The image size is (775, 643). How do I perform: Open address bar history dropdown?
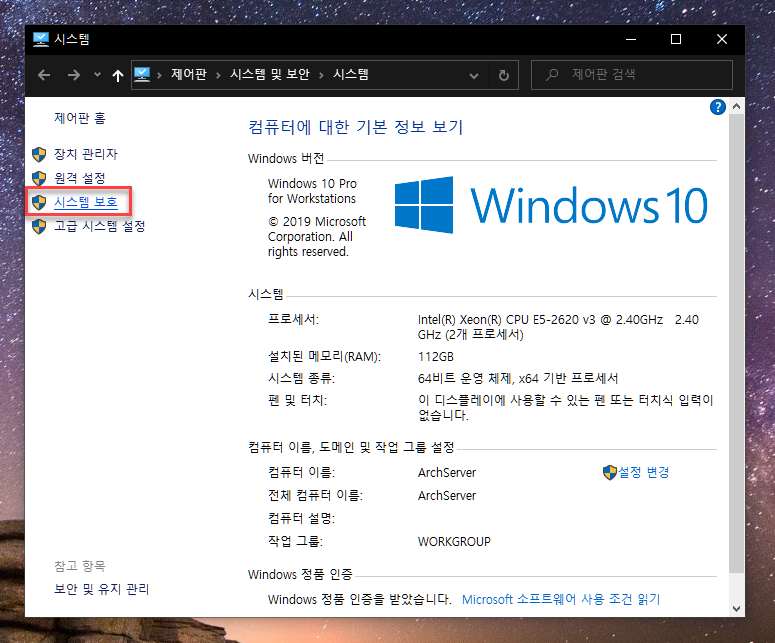474,76
